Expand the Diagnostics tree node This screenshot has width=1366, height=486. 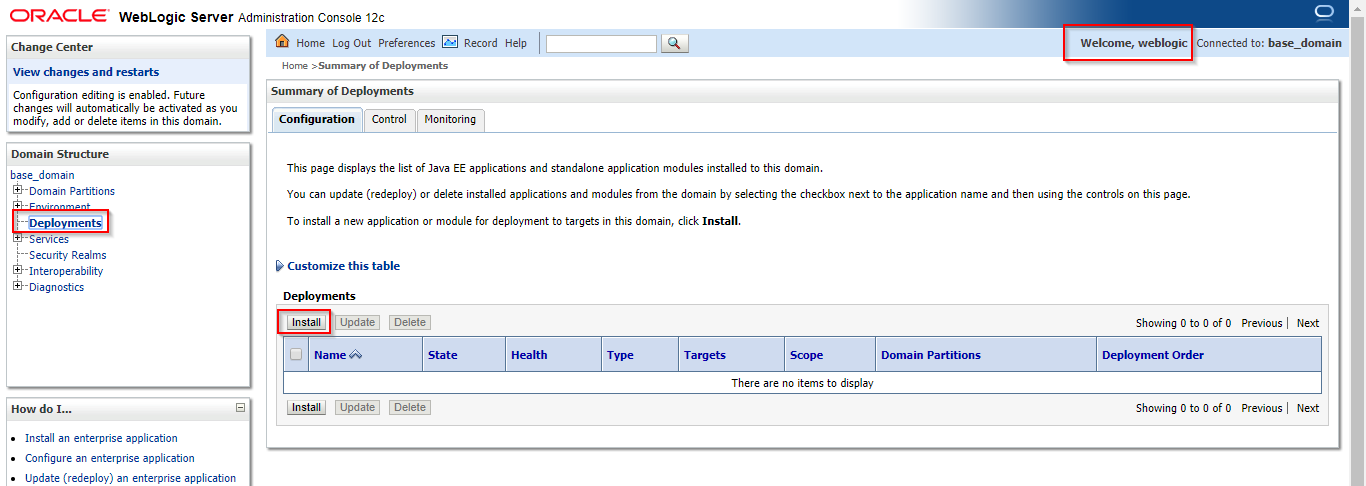[x=18, y=286]
